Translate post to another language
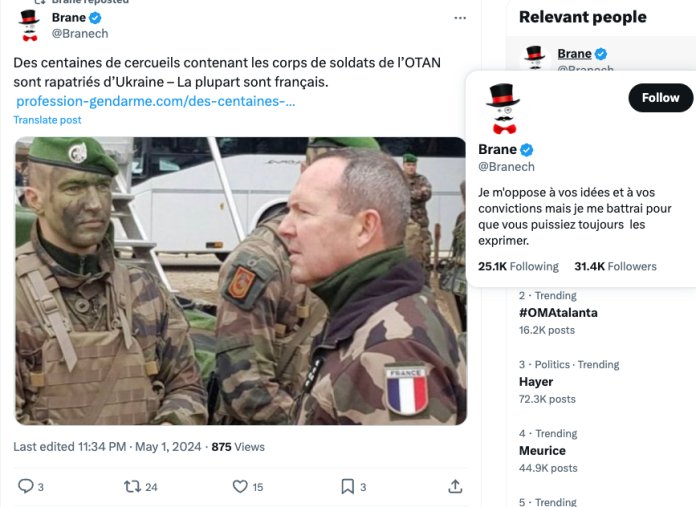696x507 pixels. click(x=47, y=120)
